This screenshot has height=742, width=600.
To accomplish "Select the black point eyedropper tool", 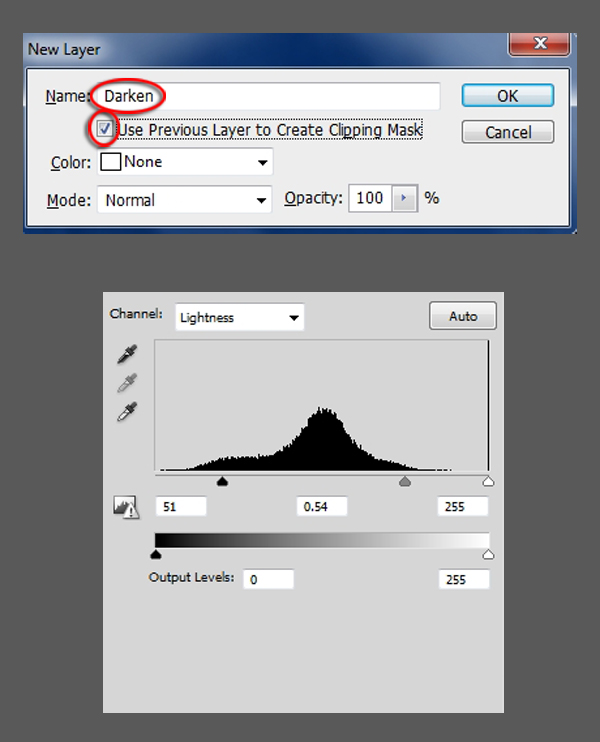I will click(128, 354).
